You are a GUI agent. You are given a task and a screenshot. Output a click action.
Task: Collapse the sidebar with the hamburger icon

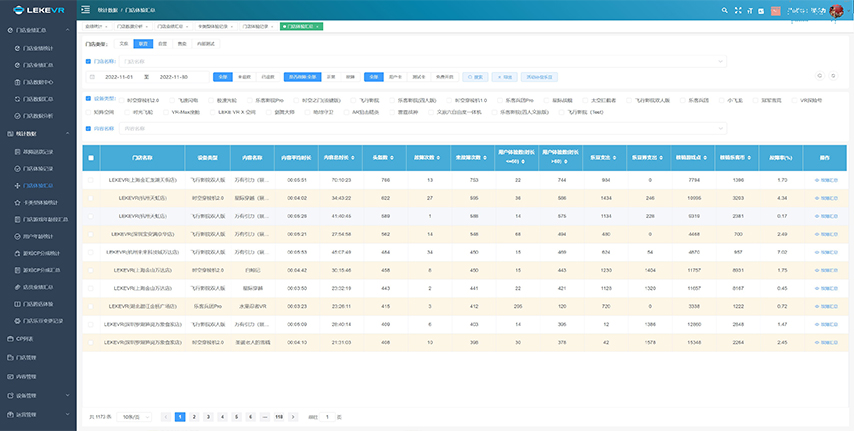[86, 10]
